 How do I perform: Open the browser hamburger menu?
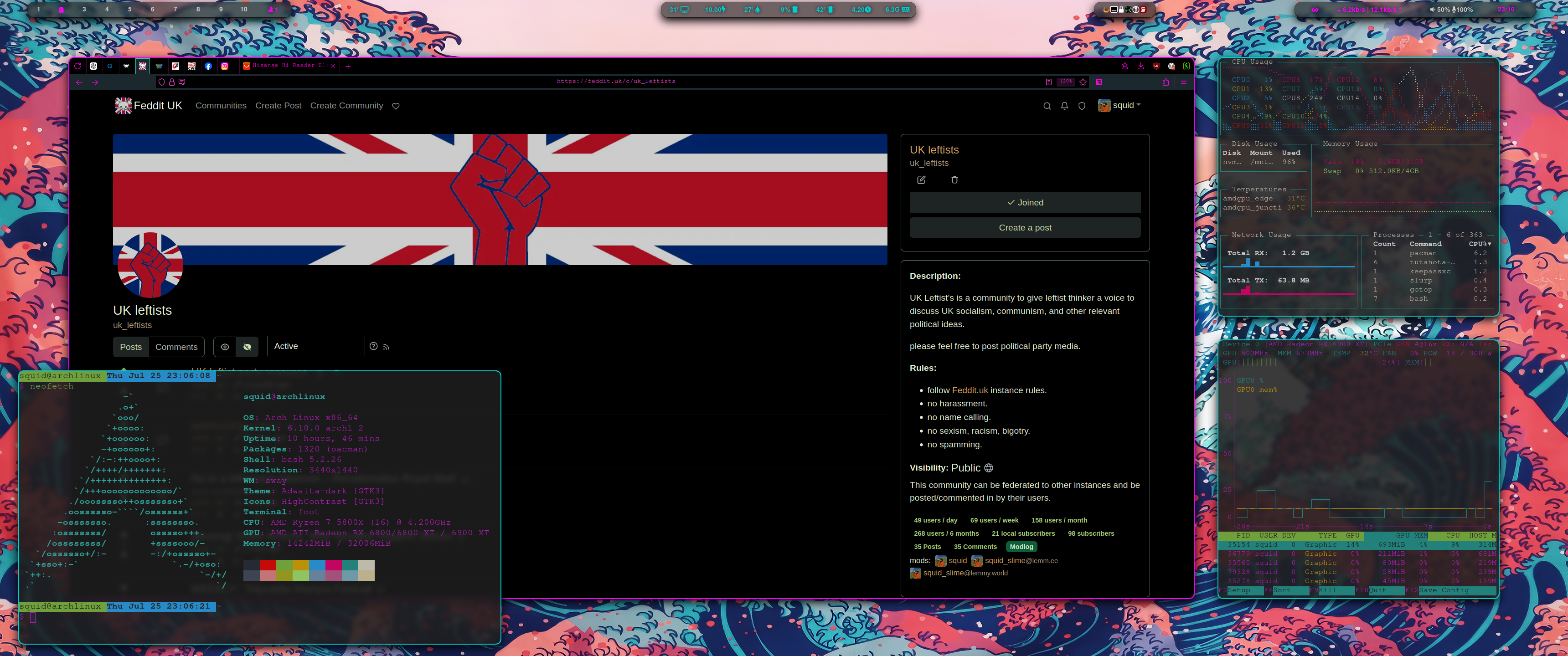coord(1184,82)
